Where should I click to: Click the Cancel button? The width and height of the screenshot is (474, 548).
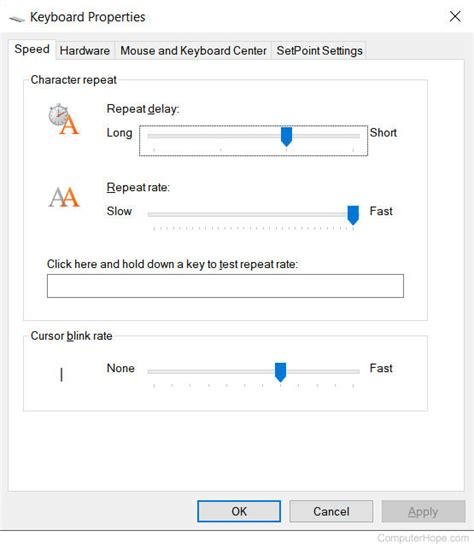pyautogui.click(x=331, y=511)
